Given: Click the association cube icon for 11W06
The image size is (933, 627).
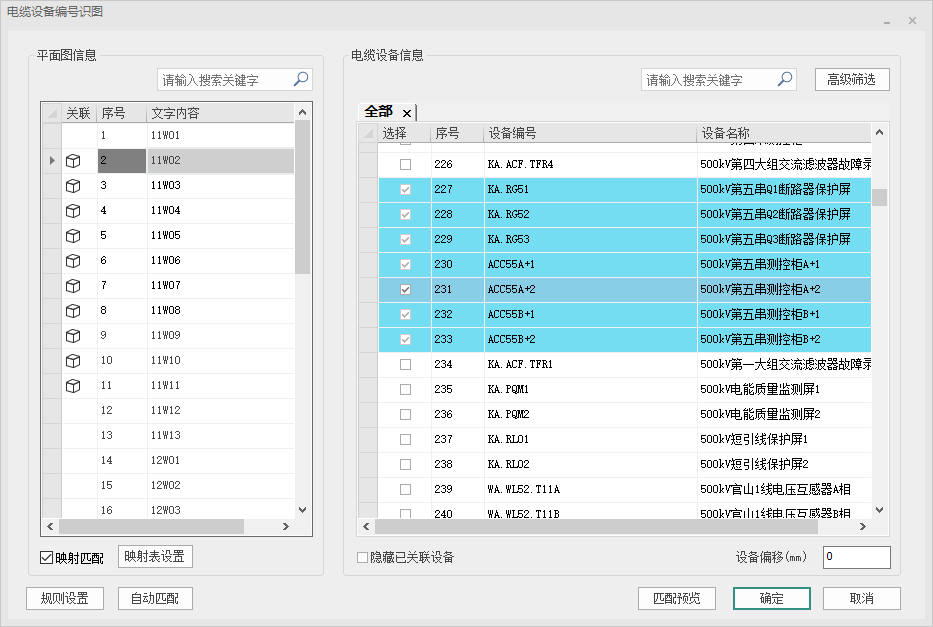Looking at the screenshot, I should [73, 261].
